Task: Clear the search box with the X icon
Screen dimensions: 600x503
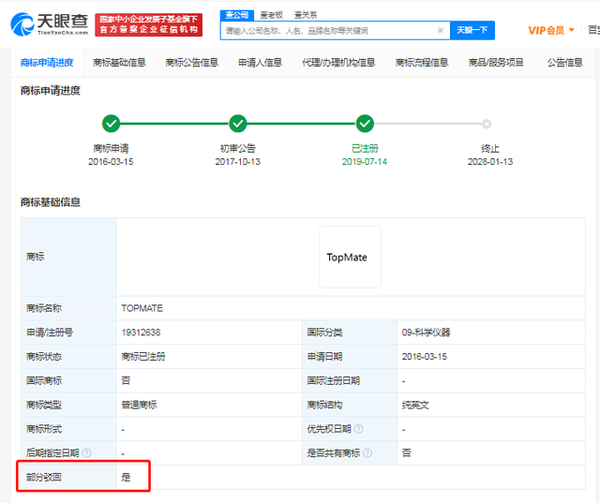Action: pos(440,30)
